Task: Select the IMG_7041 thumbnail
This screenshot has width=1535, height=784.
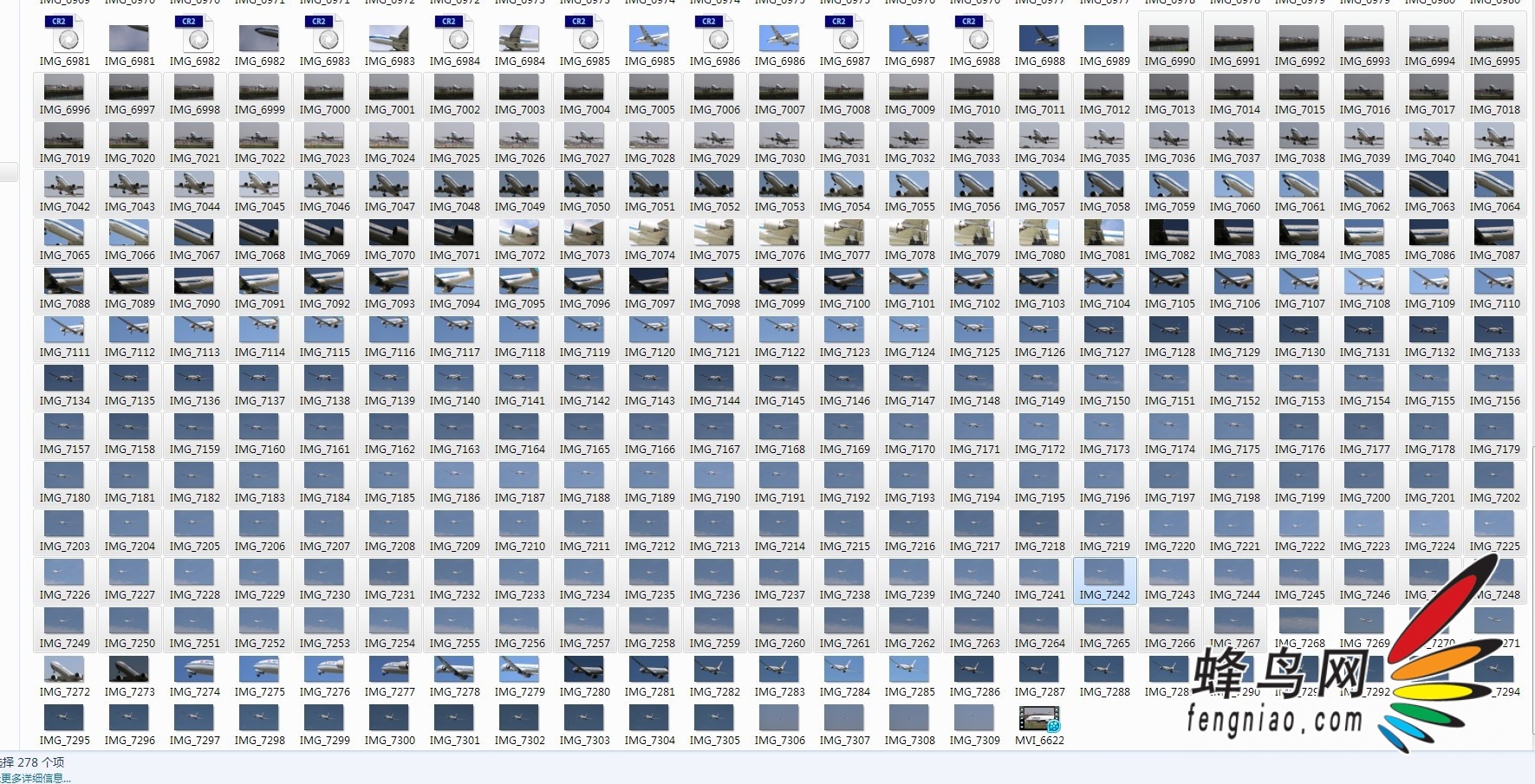Action: [1494, 135]
